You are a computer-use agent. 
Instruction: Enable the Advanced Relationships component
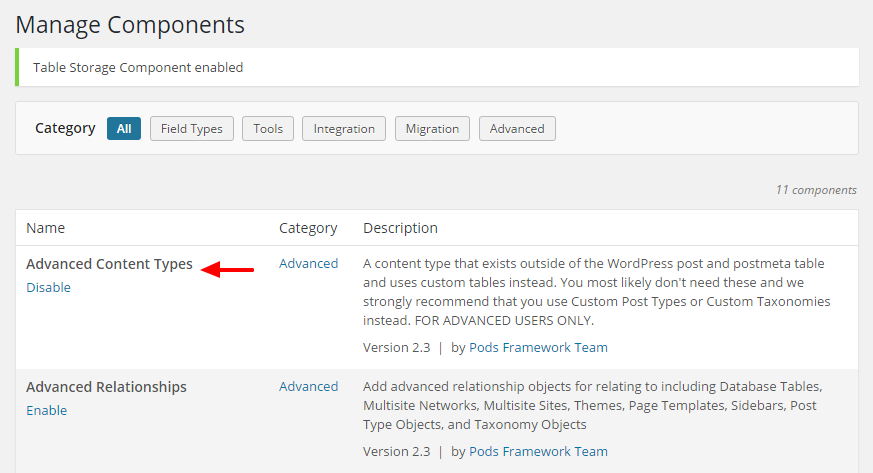coord(46,411)
